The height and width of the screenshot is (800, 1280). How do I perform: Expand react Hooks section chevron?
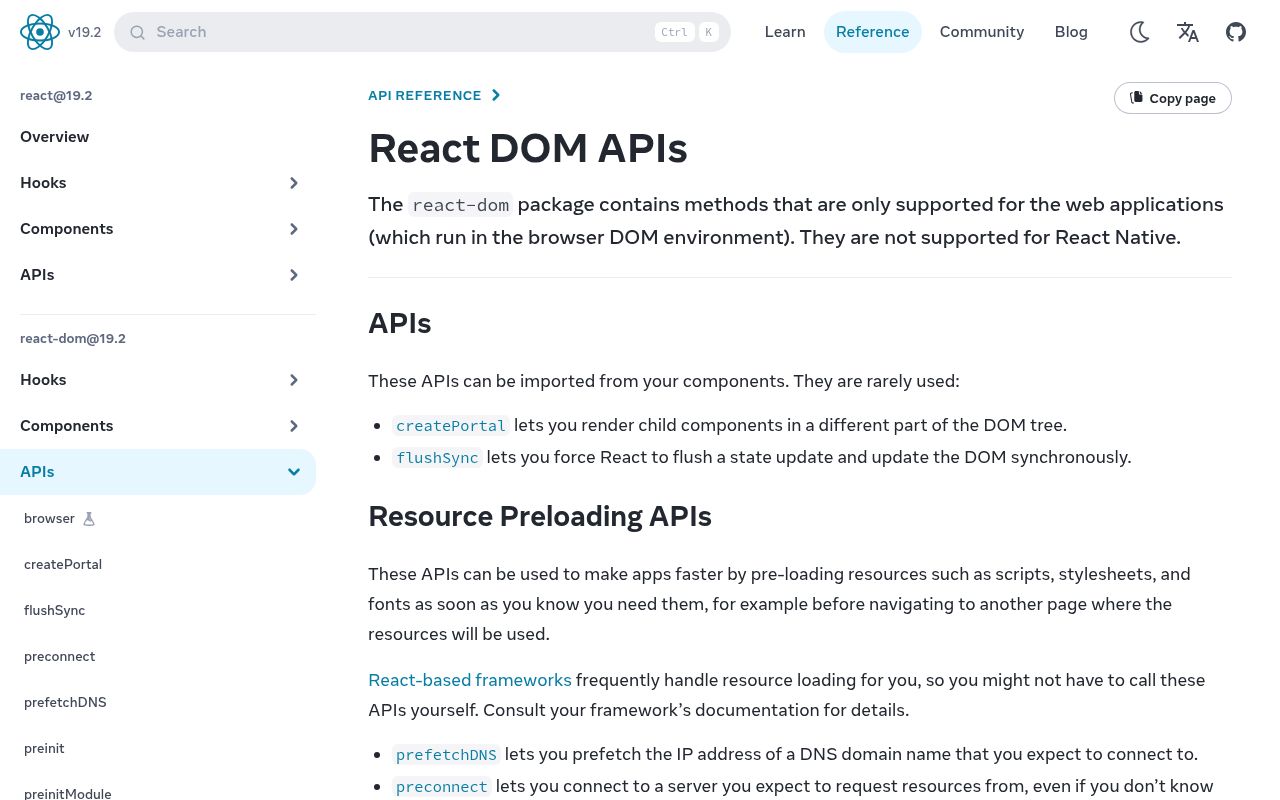coord(294,183)
